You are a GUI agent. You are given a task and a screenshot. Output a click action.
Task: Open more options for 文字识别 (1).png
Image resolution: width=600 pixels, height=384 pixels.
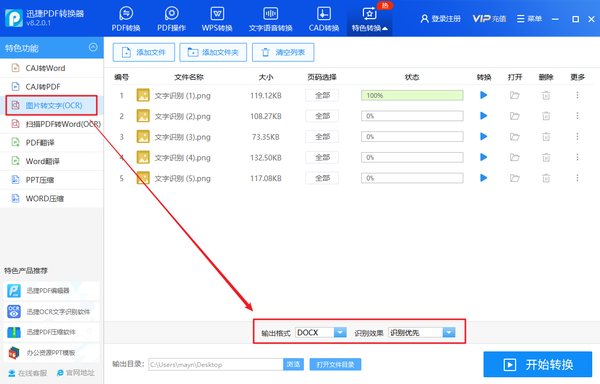click(577, 95)
